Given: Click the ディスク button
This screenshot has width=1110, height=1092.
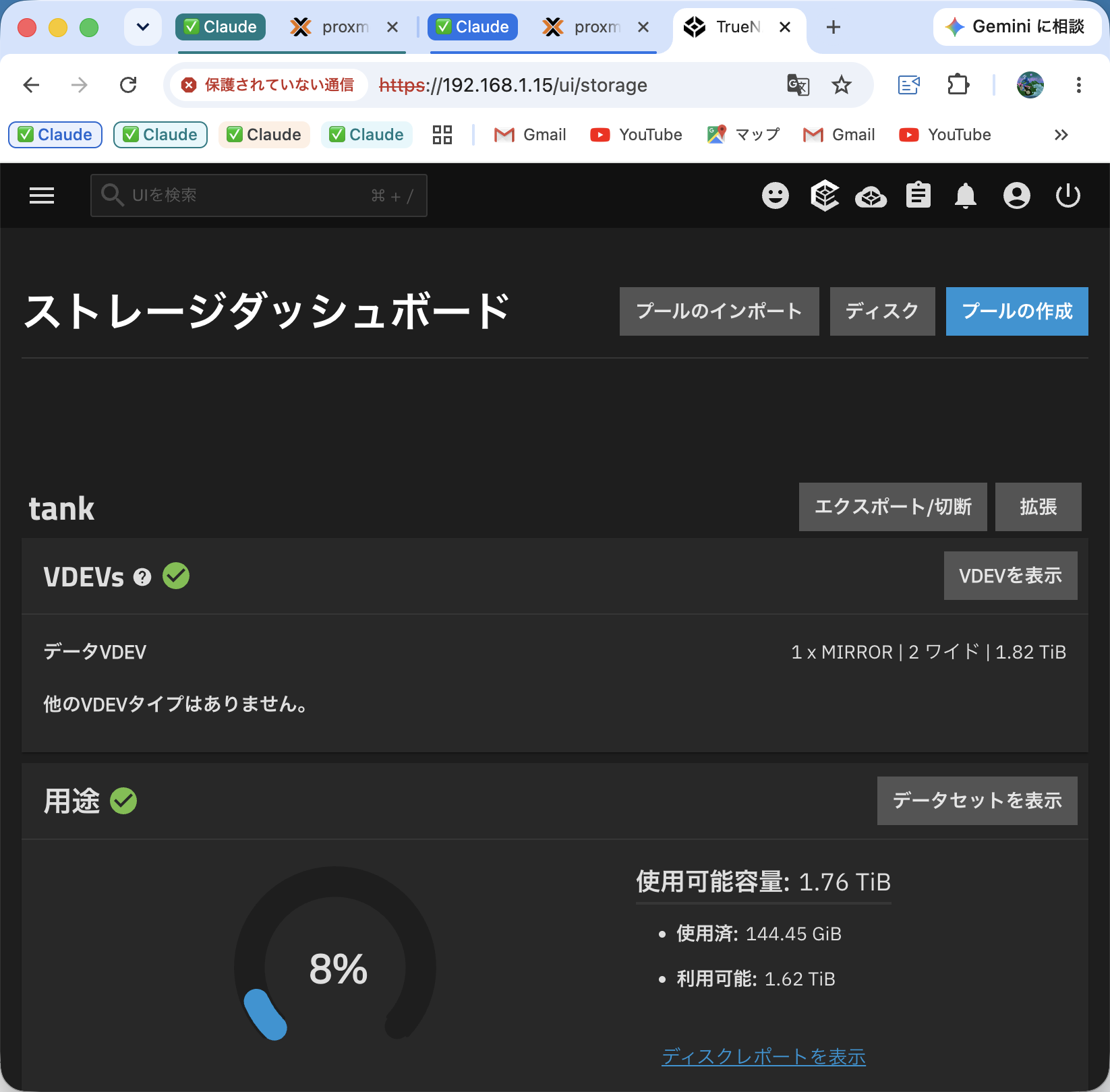Looking at the screenshot, I should 883,311.
